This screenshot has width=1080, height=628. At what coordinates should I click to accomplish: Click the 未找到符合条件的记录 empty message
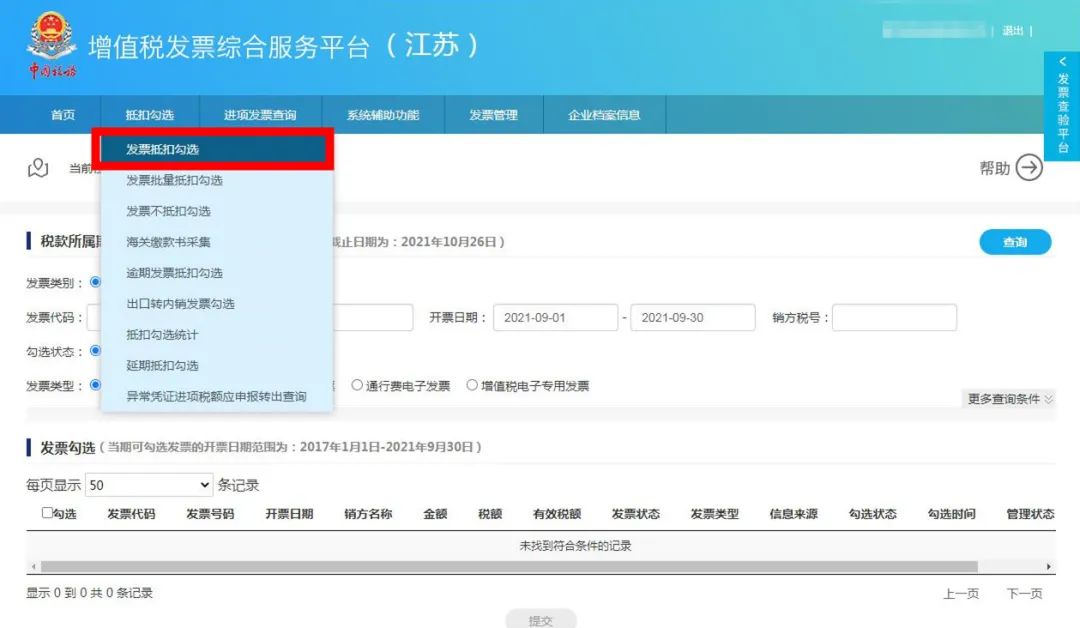pos(575,545)
